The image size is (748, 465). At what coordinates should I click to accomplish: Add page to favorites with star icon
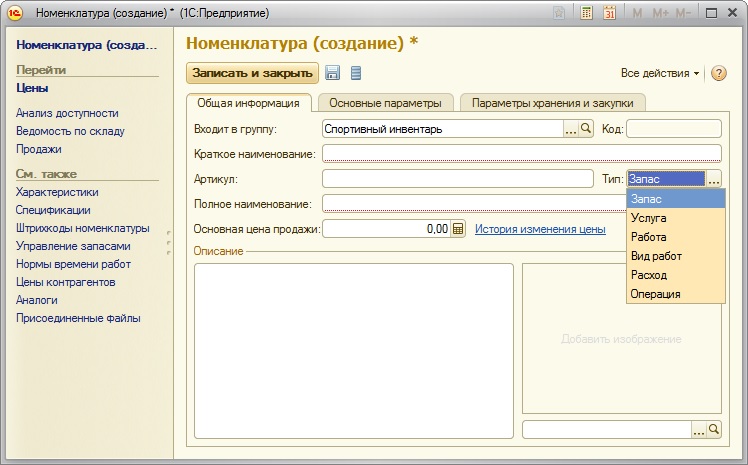tap(559, 13)
